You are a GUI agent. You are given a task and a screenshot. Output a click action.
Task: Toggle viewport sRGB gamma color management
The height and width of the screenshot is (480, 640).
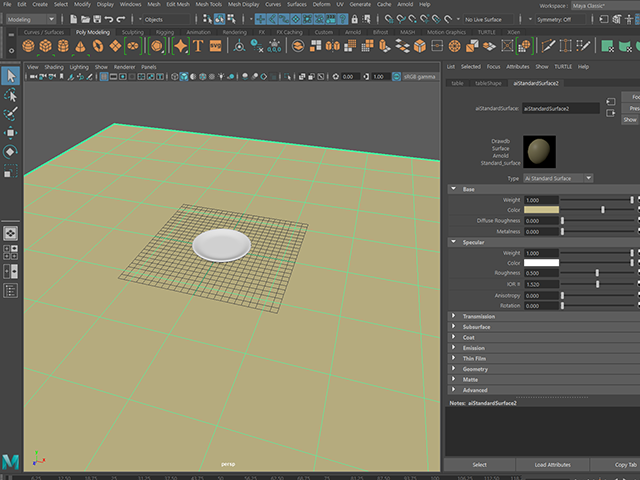click(x=396, y=76)
